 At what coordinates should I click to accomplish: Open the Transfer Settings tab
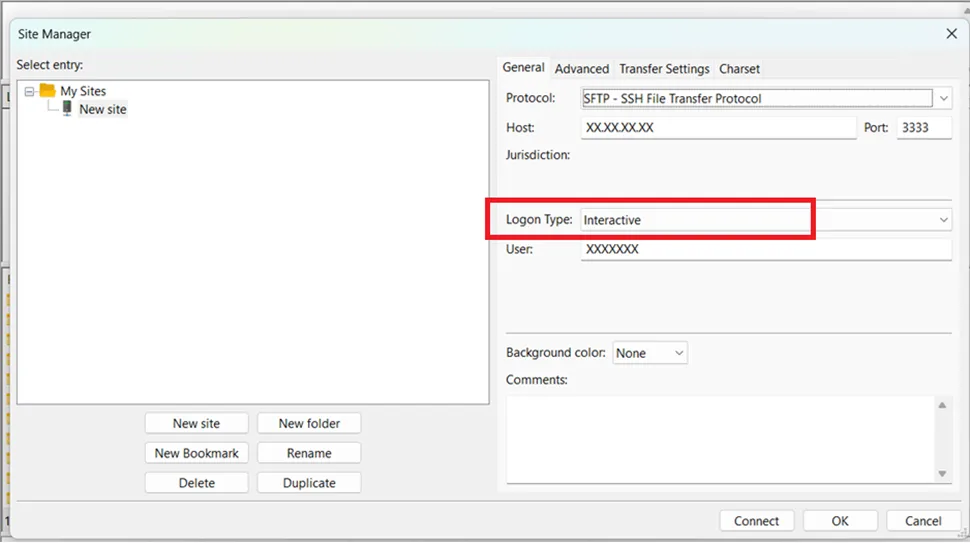664,69
